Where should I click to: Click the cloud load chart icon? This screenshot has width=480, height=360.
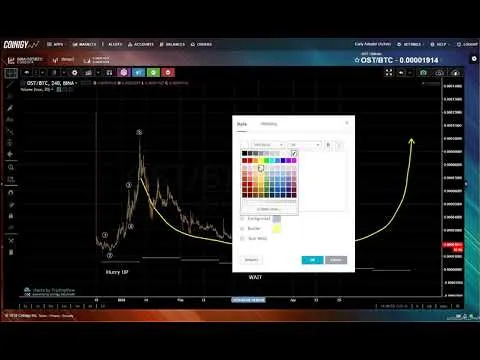455,73
